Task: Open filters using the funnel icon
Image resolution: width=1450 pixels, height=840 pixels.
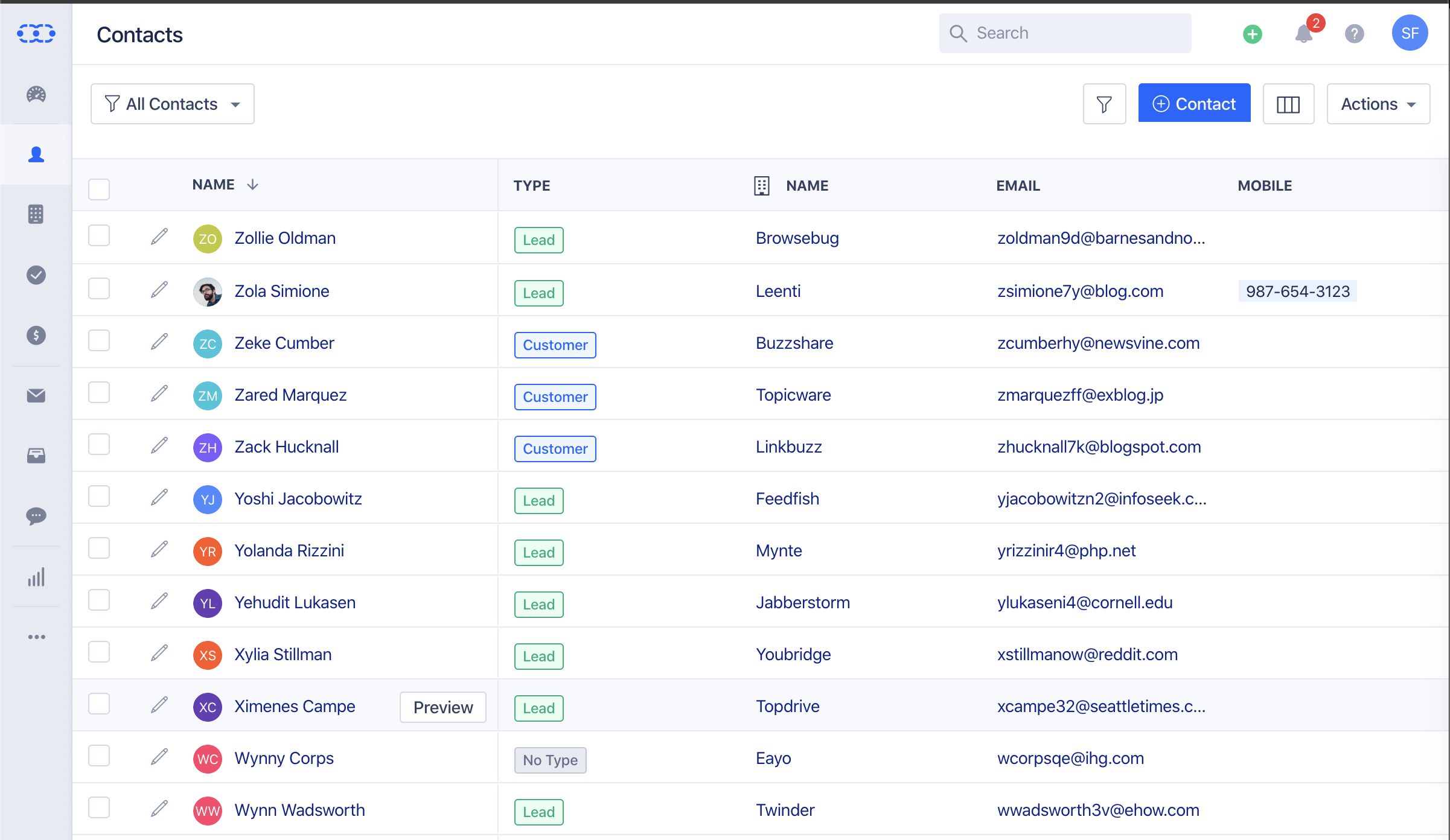Action: pos(1104,104)
